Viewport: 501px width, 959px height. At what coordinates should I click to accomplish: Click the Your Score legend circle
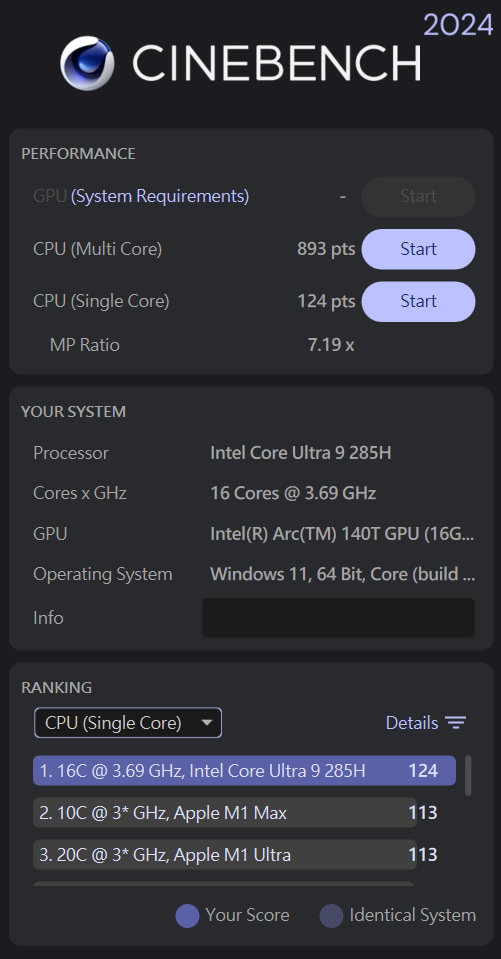(187, 916)
